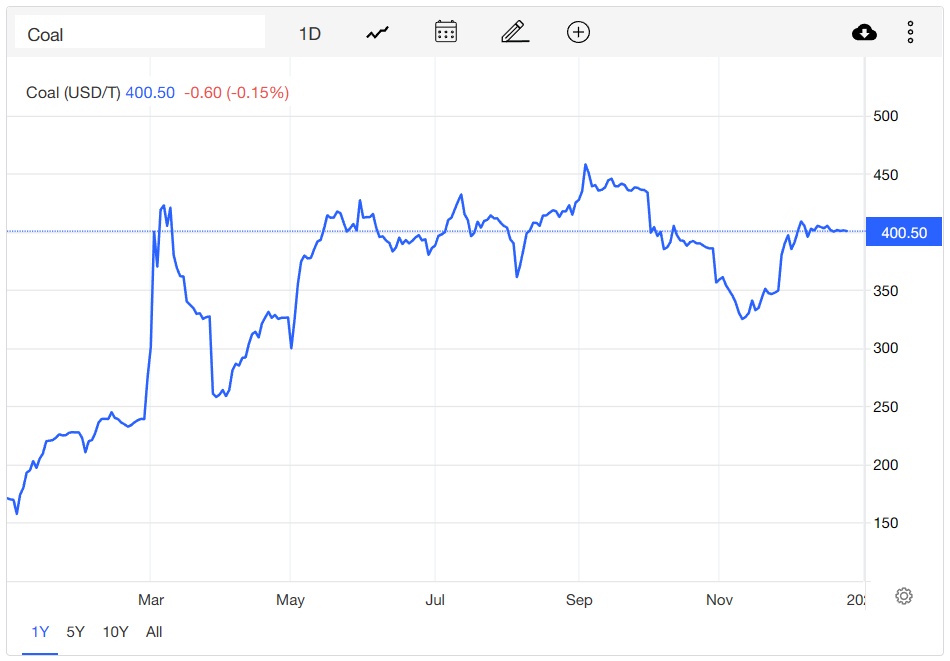The image size is (950, 661).
Task: Download chart data via cloud icon
Action: (x=864, y=33)
